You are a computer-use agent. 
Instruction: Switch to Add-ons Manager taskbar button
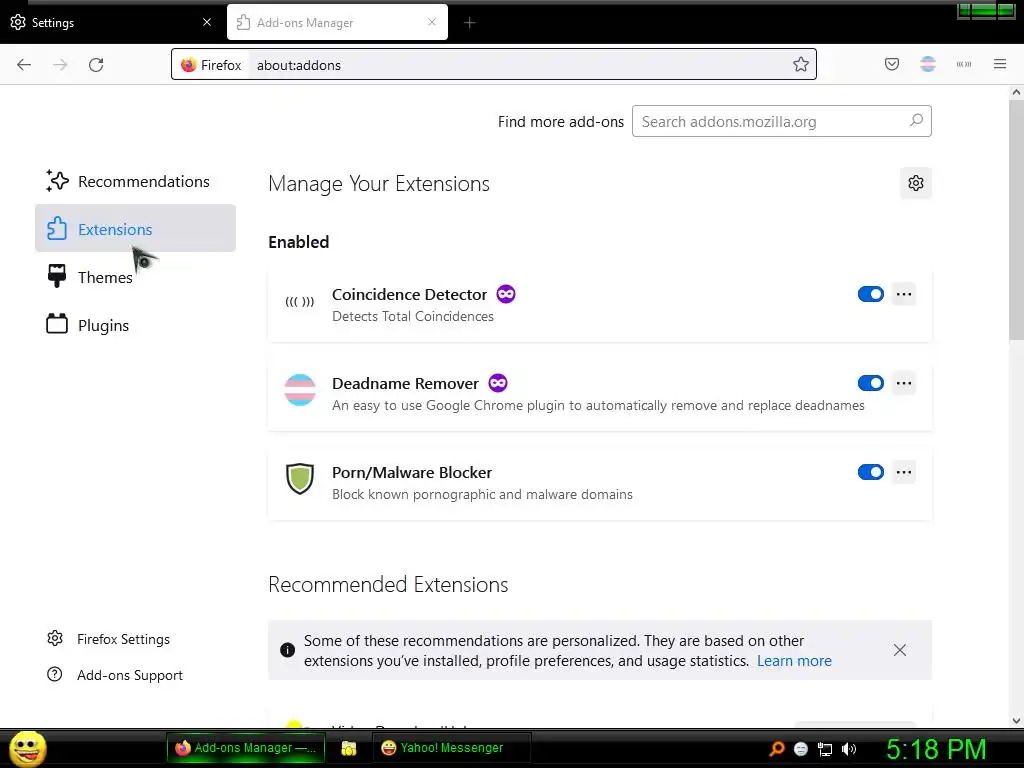[246, 748]
